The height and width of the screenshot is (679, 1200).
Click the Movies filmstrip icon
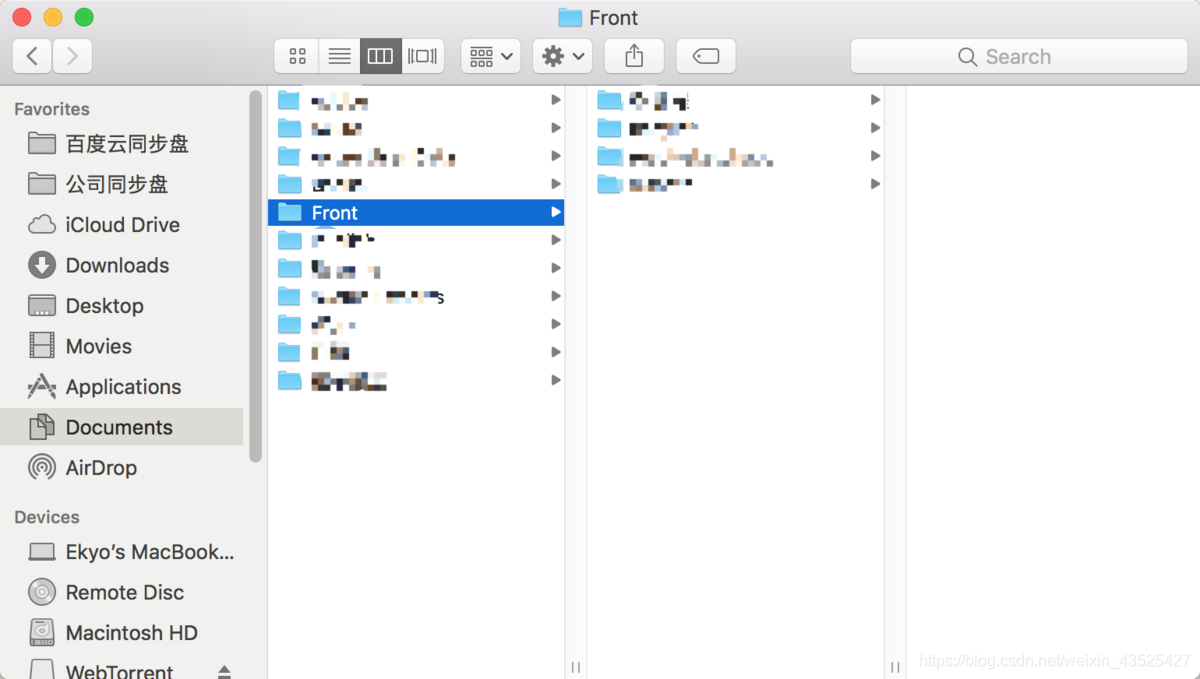(42, 346)
